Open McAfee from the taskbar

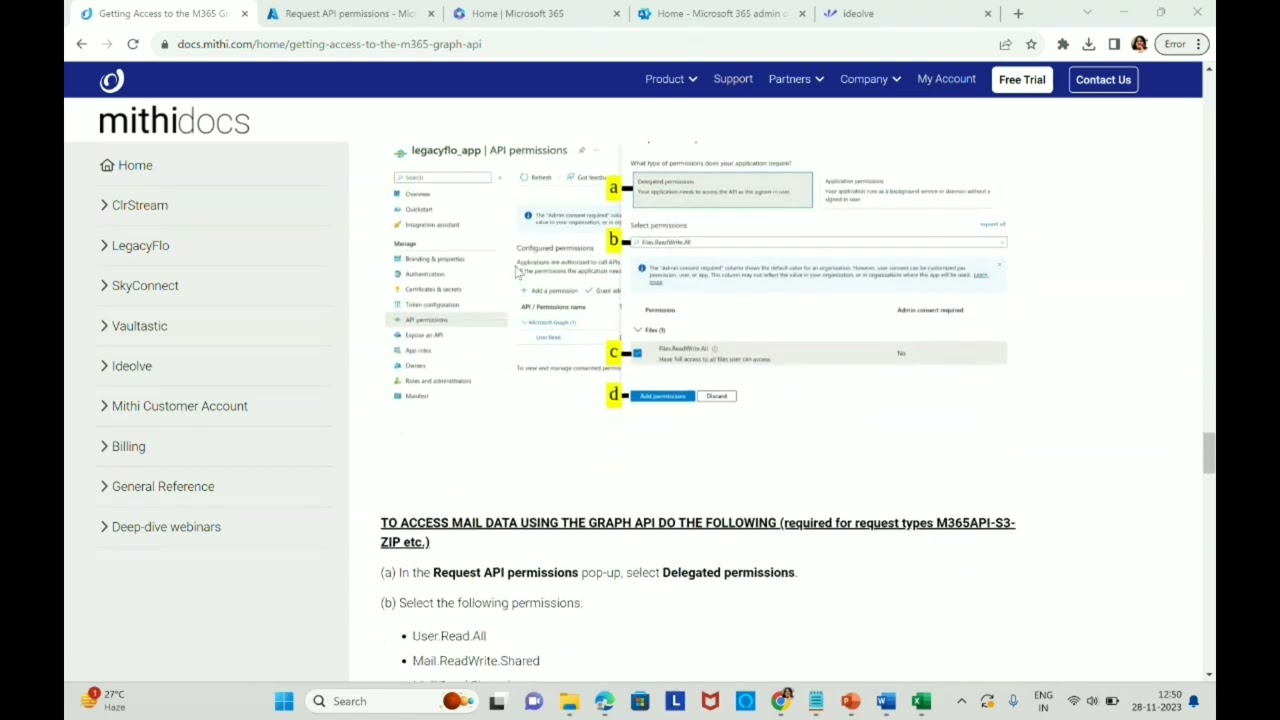(710, 701)
